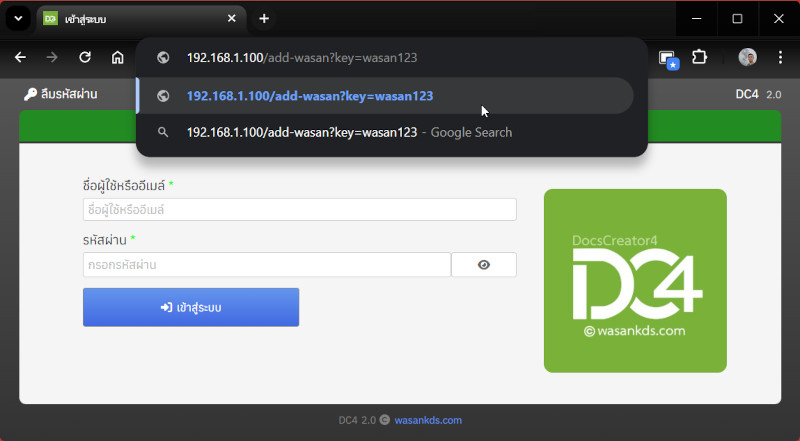Select the highlighted add-wasan URL suggestion

[x=309, y=96]
